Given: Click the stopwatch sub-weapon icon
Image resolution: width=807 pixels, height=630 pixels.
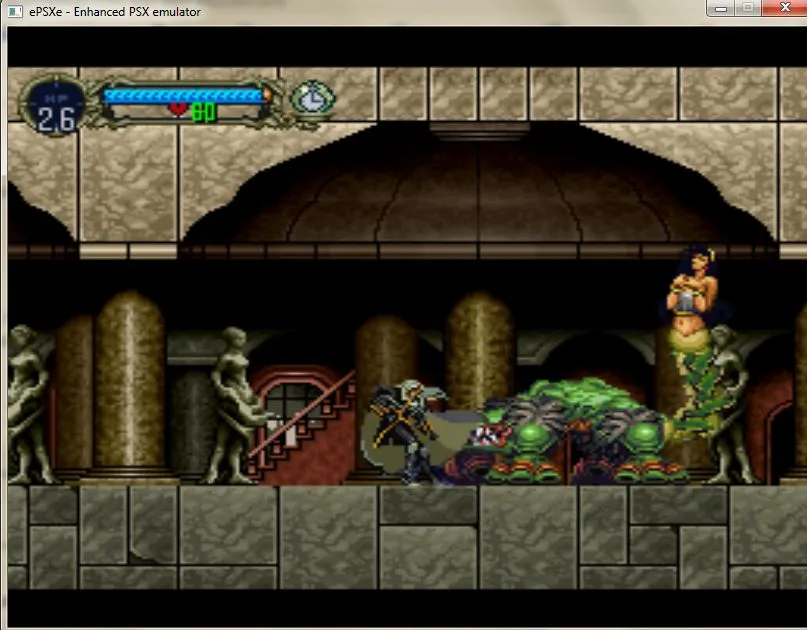Looking at the screenshot, I should (312, 99).
